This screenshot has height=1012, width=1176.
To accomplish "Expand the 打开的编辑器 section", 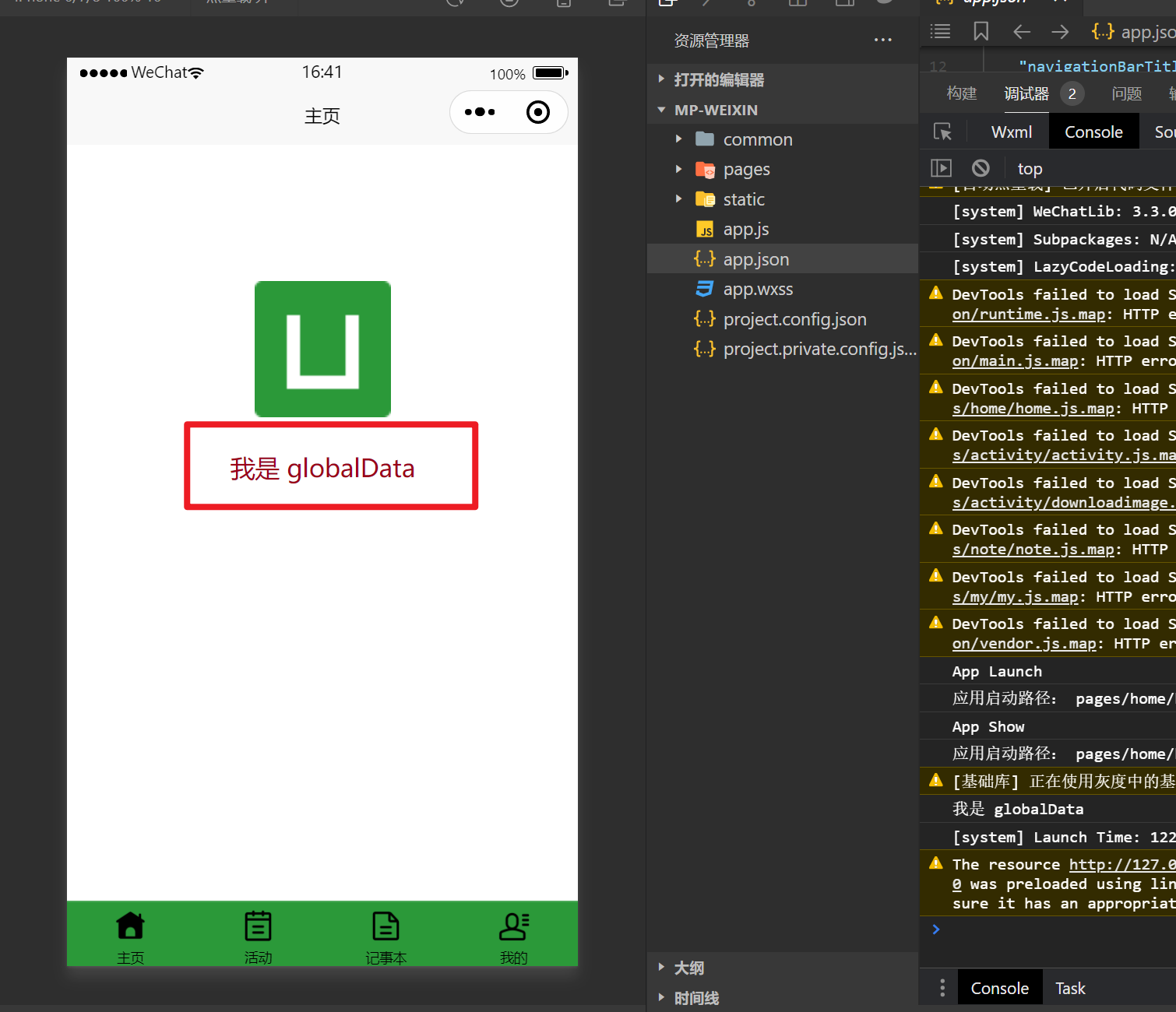I will pyautogui.click(x=661, y=79).
